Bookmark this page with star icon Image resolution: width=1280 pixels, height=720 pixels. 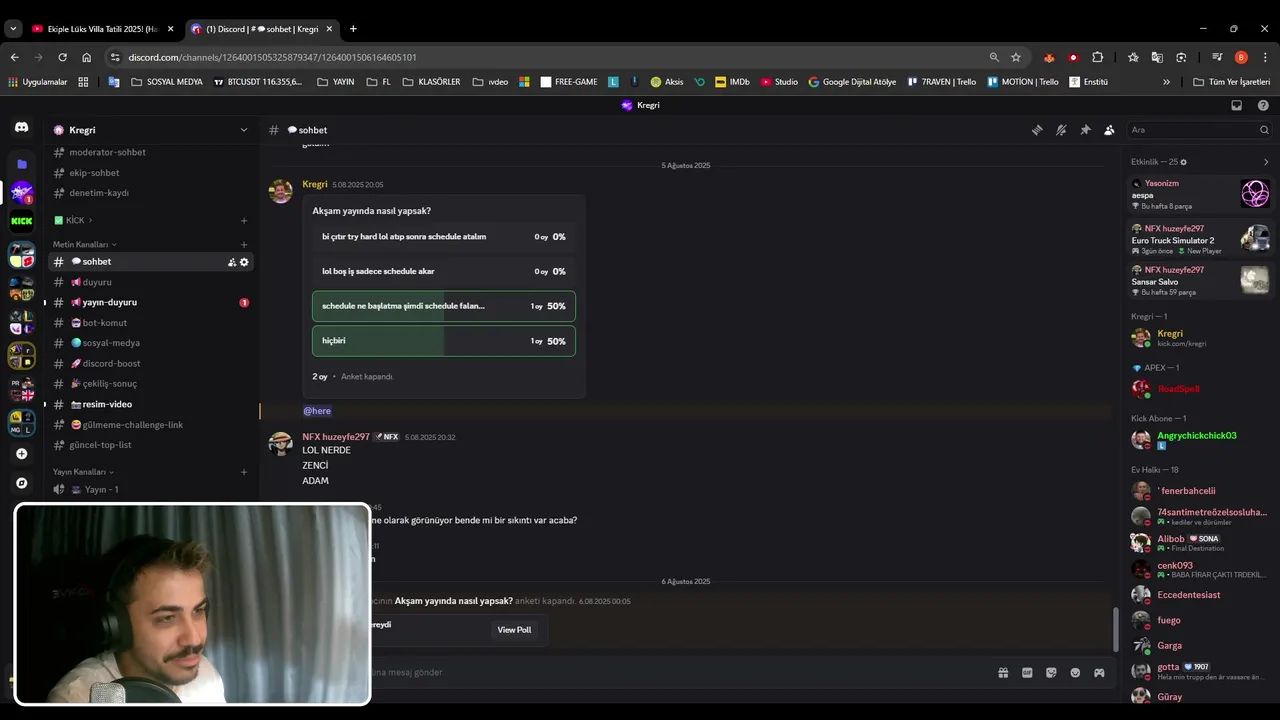point(1016,57)
